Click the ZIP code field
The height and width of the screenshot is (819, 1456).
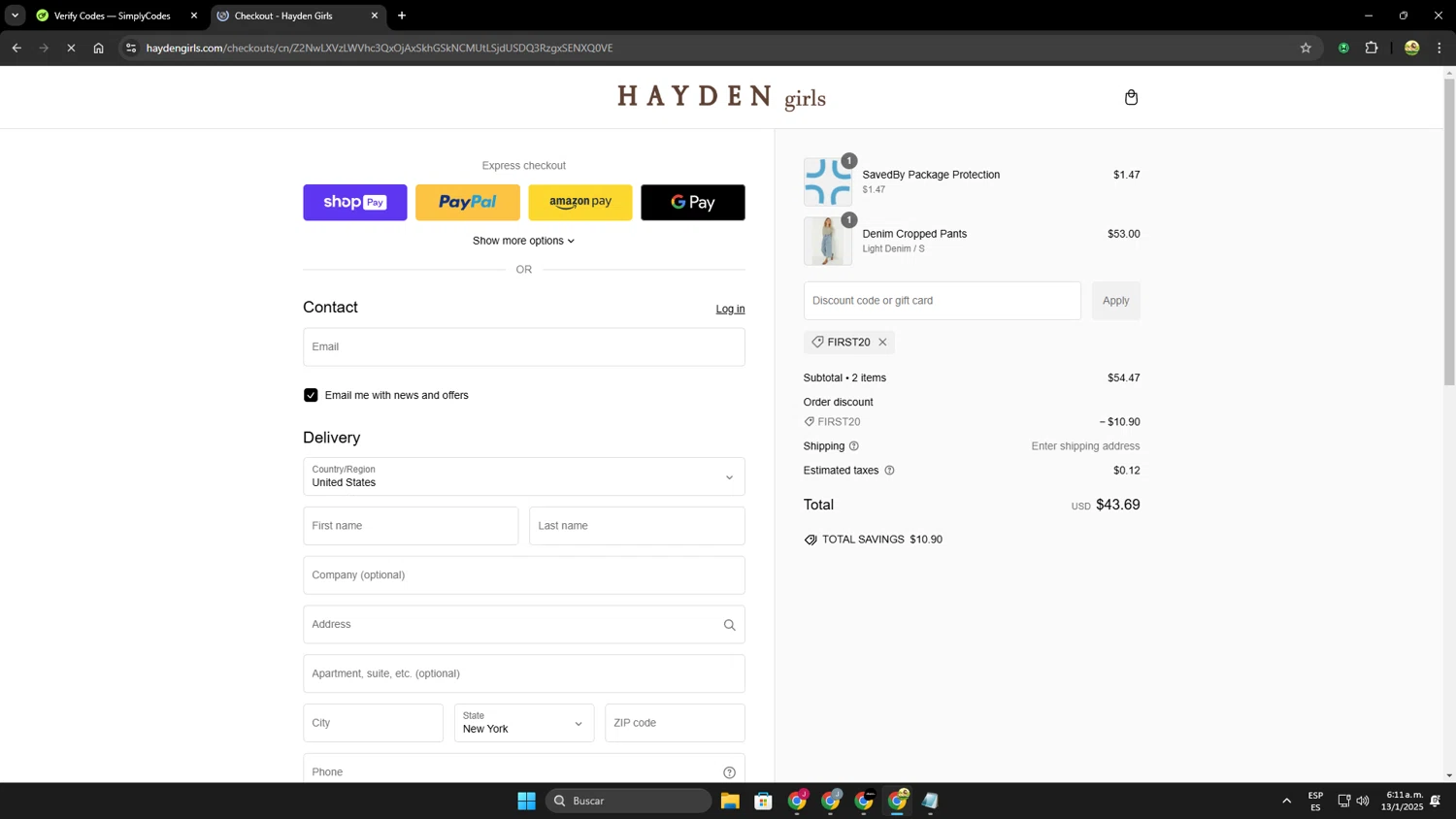[675, 723]
